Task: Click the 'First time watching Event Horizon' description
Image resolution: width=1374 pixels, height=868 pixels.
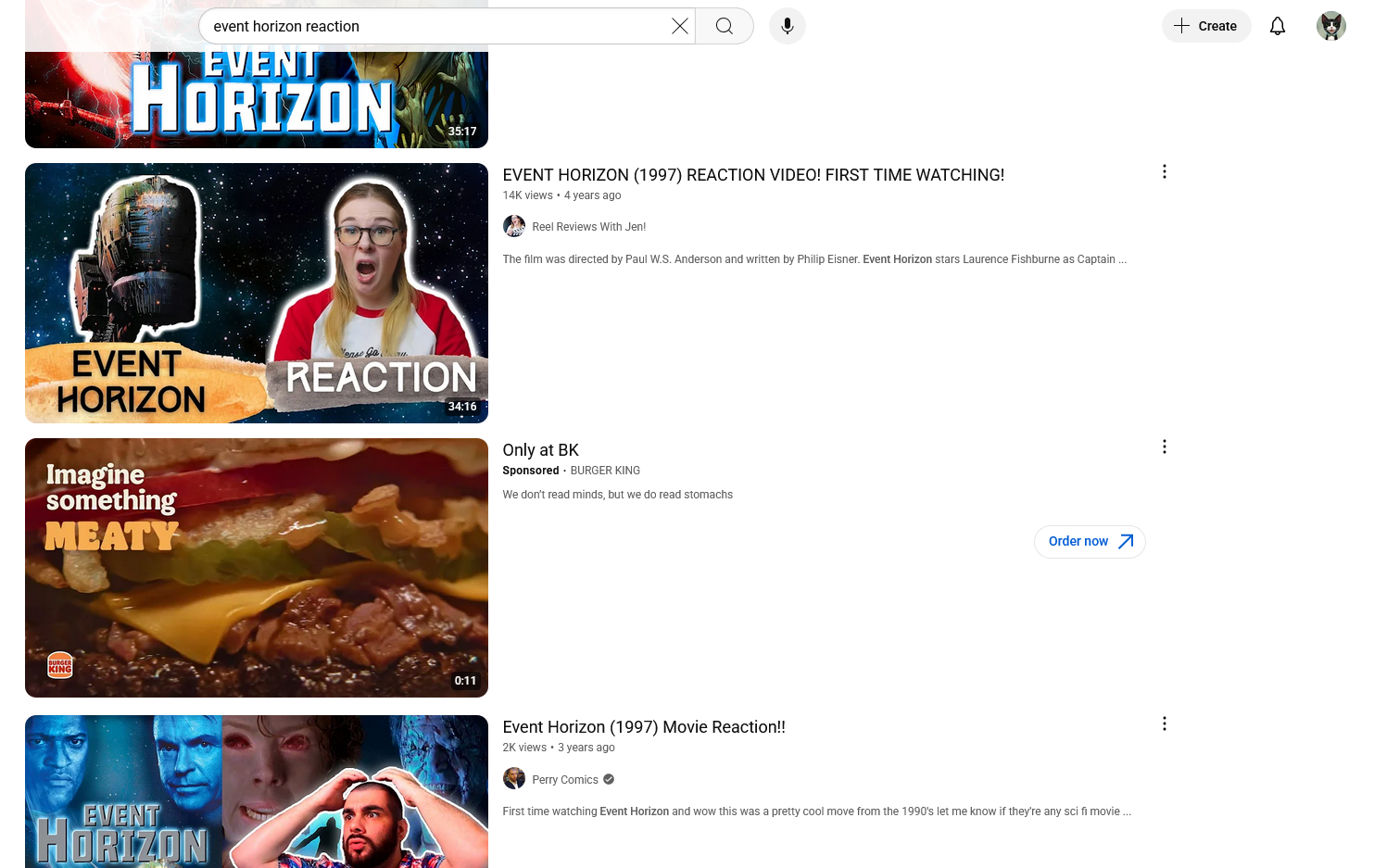Action: coord(817,811)
